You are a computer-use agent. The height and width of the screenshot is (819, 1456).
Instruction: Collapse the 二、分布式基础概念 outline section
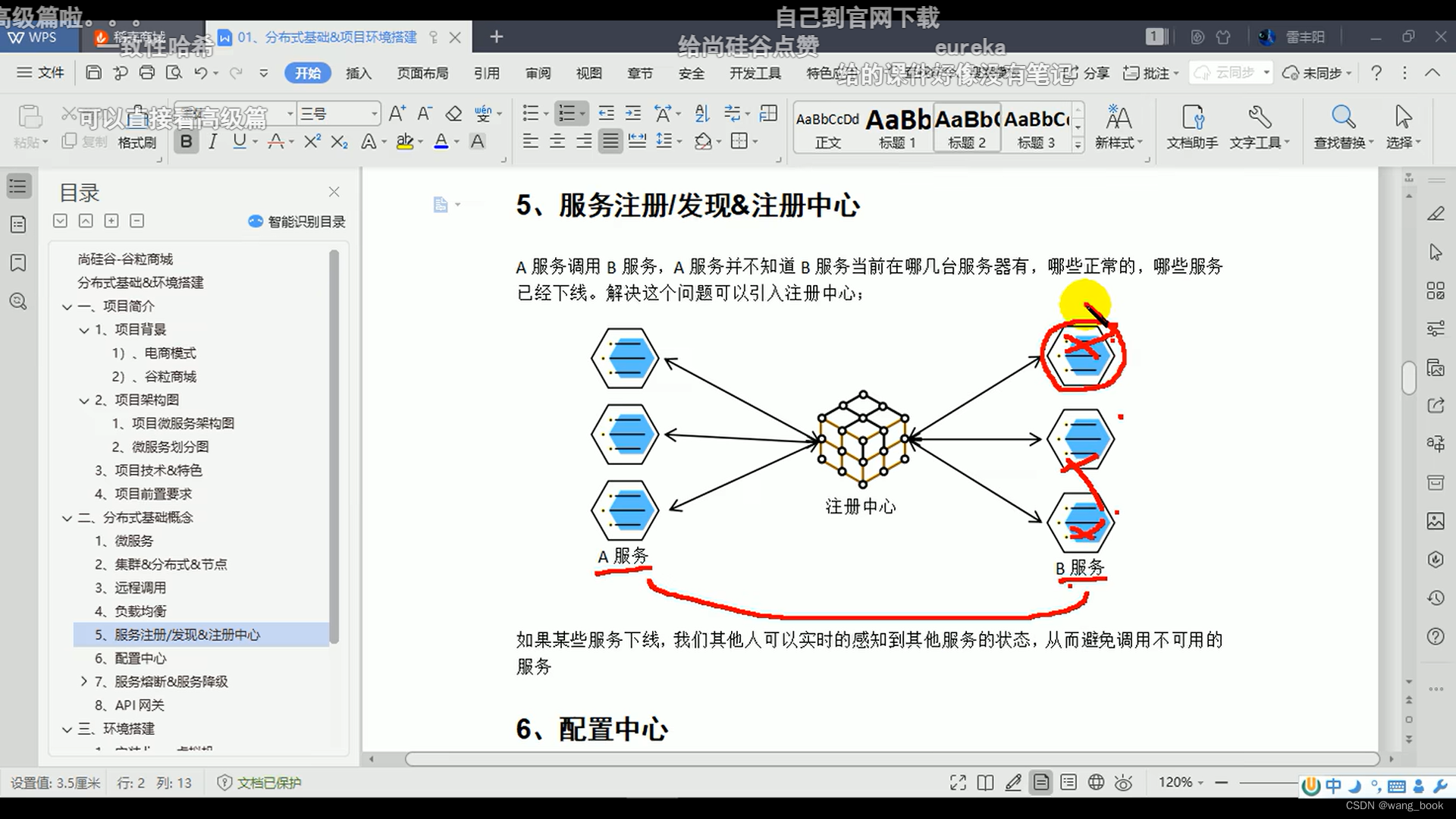coord(67,517)
